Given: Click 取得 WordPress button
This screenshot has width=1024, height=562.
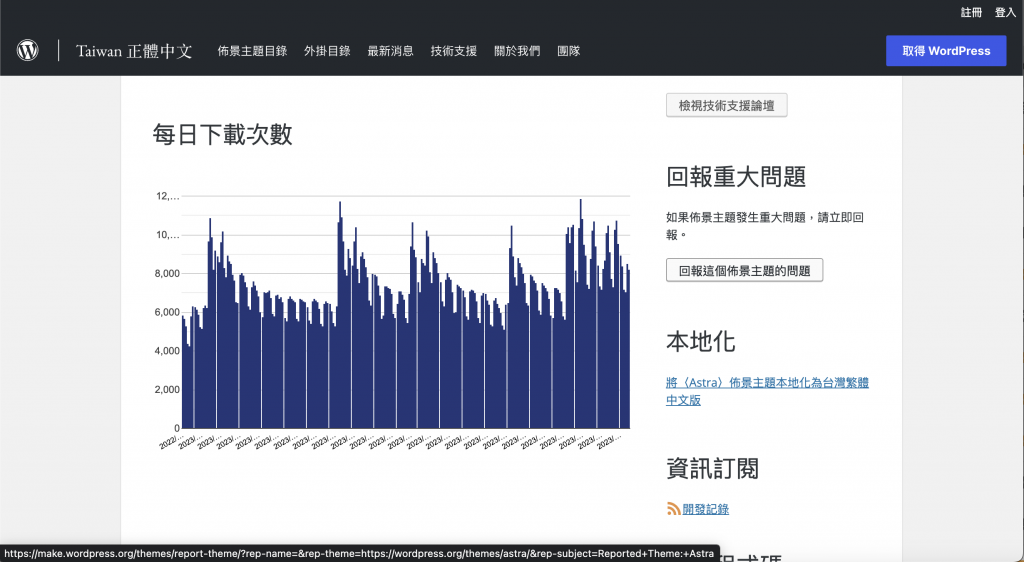Looking at the screenshot, I should pyautogui.click(x=946, y=51).
